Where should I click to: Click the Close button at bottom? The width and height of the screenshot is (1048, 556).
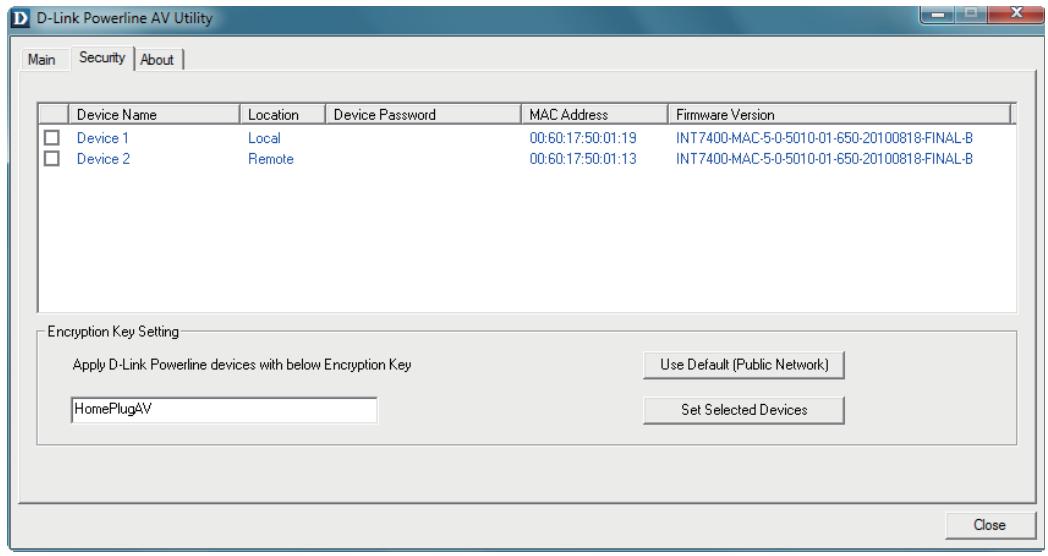(x=989, y=525)
